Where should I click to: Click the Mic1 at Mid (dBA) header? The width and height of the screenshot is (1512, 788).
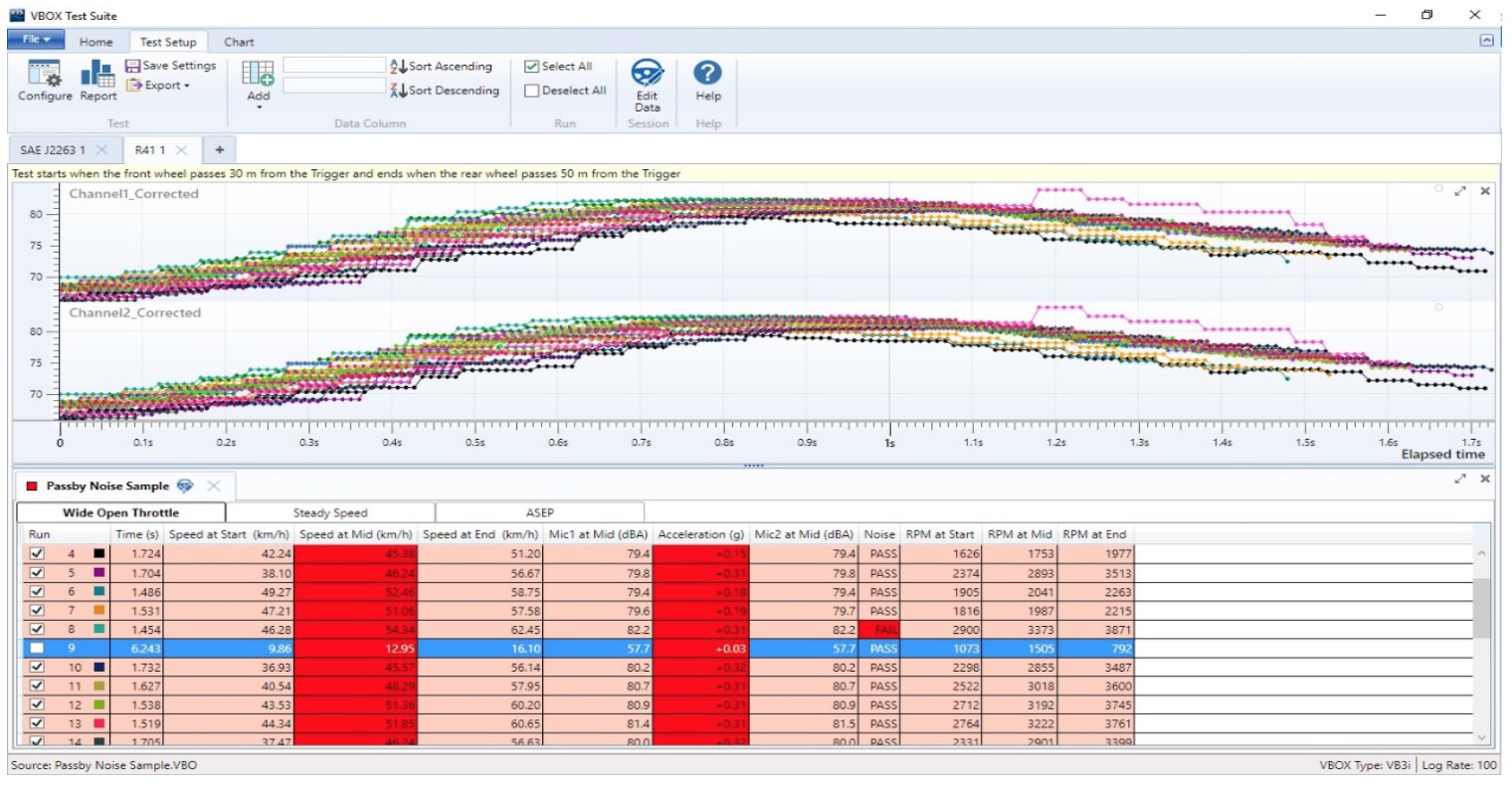coord(598,534)
